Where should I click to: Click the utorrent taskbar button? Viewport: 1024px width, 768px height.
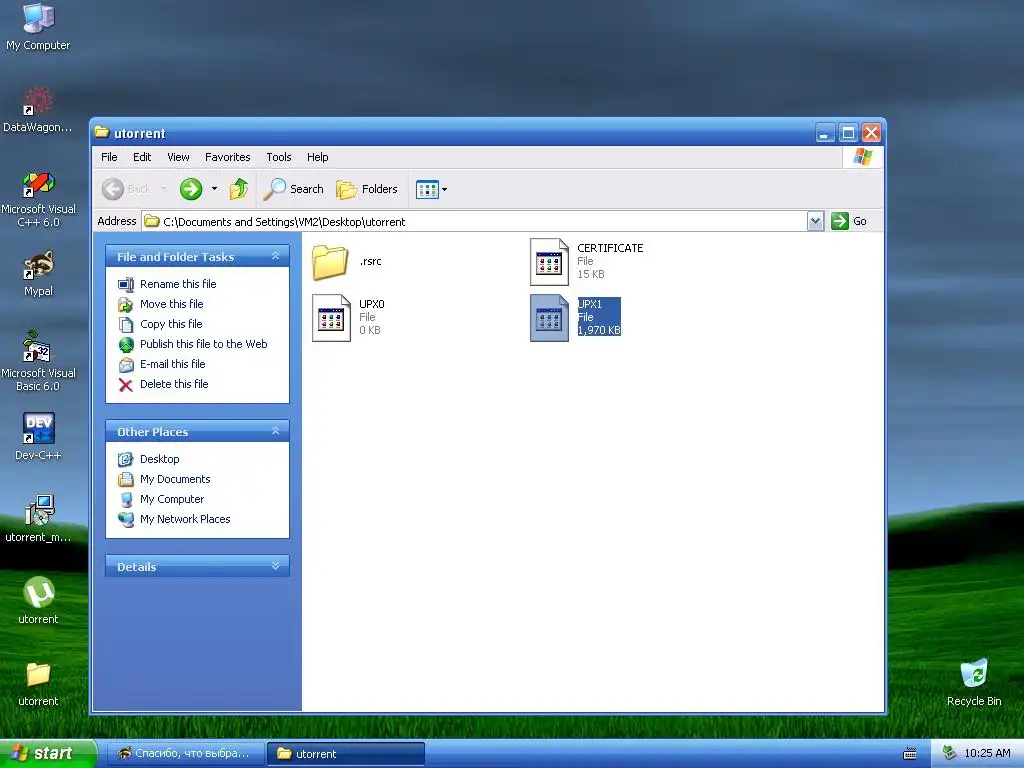tap(346, 753)
